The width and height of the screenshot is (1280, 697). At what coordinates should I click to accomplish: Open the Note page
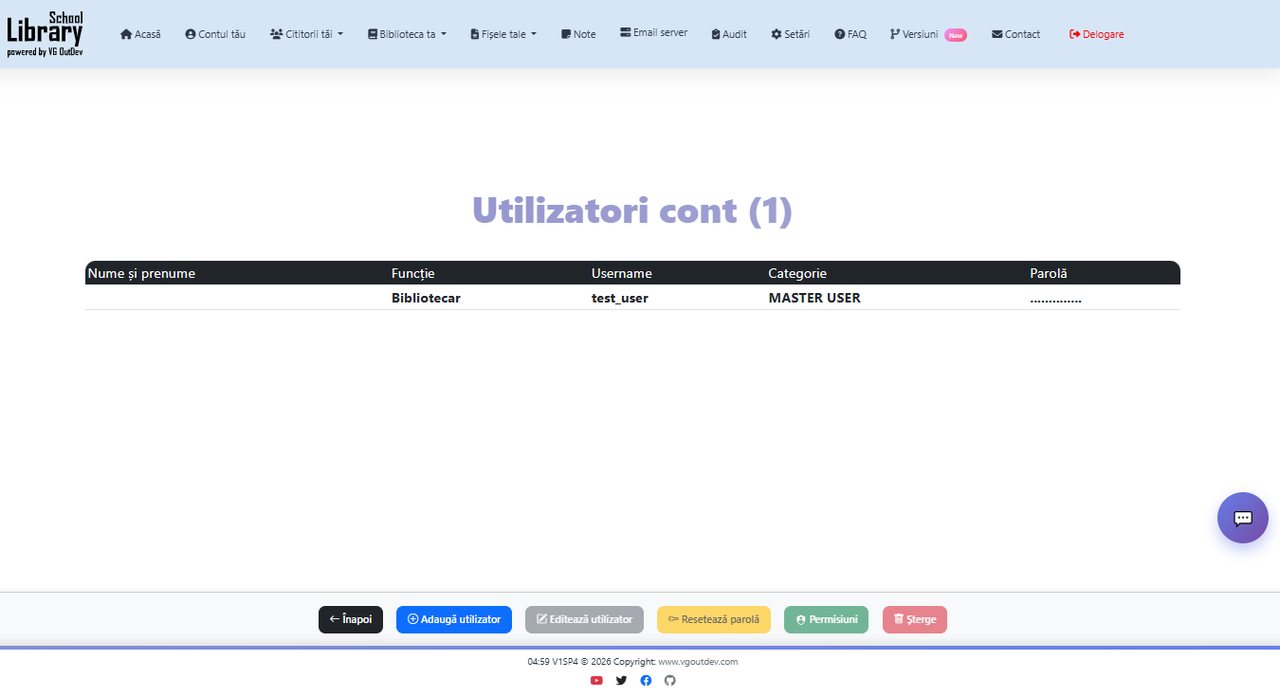click(x=578, y=34)
